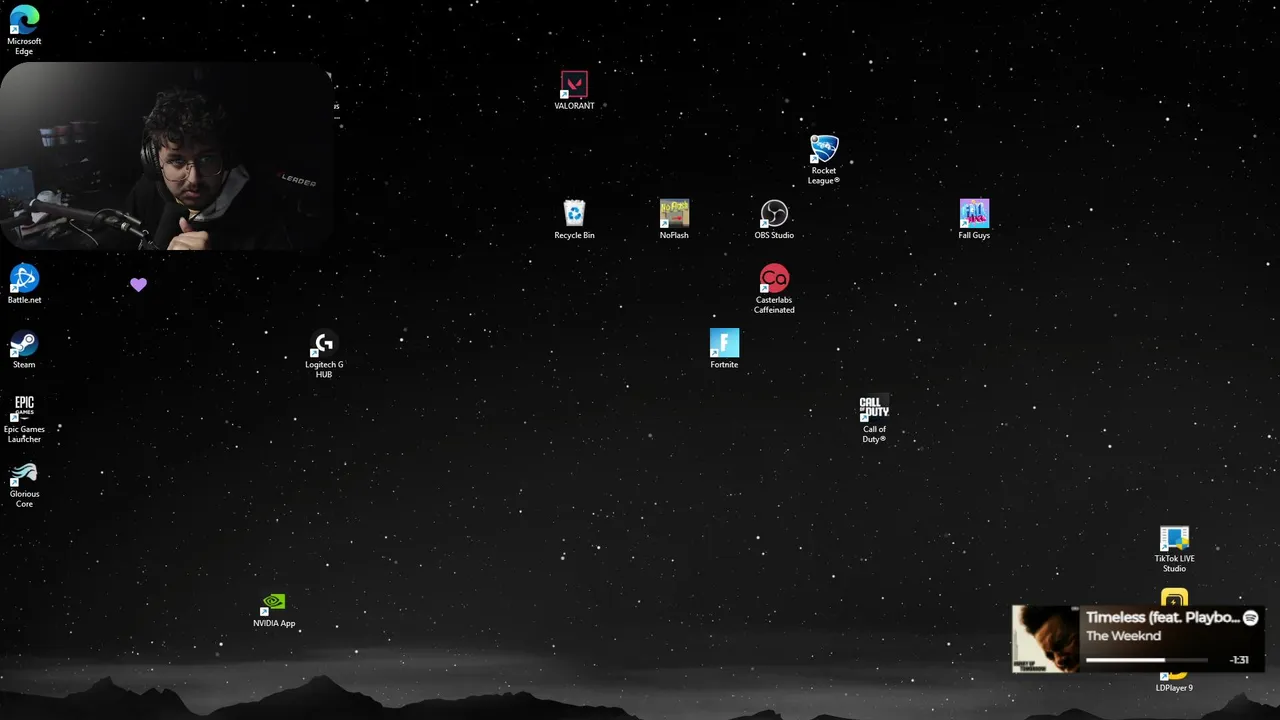Image resolution: width=1280 pixels, height=720 pixels.
Task: Click the Timeless song title text
Action: [1162, 618]
